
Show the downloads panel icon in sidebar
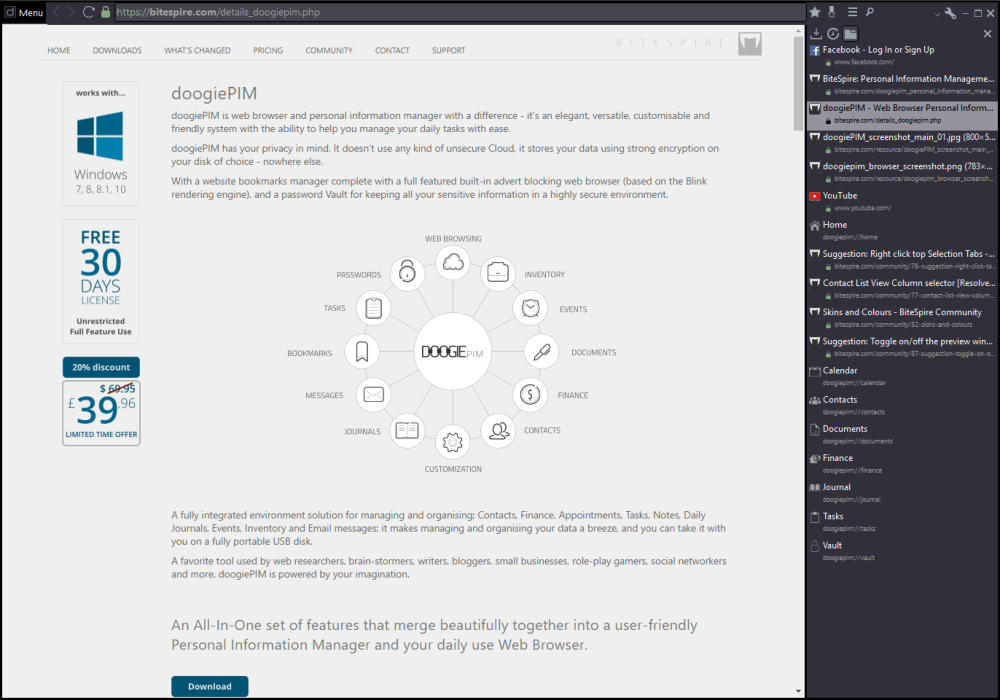click(x=816, y=34)
